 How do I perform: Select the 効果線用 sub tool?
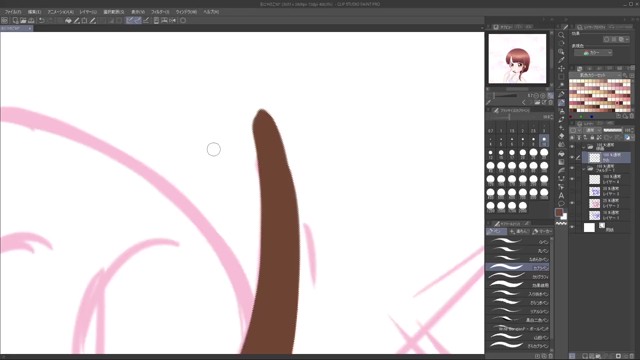coord(518,285)
